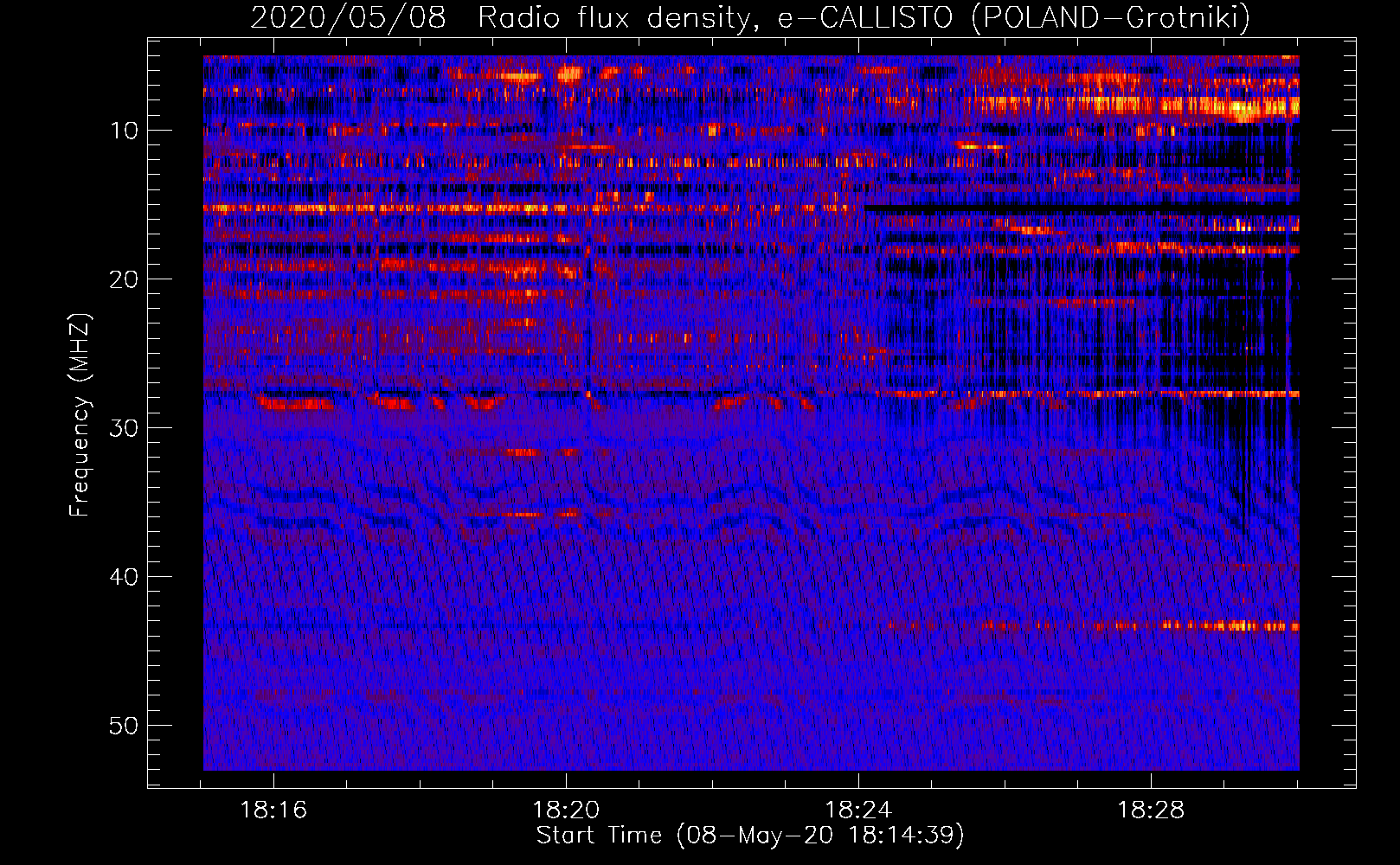Click the frequency tick label '40'
This screenshot has width=1400, height=865.
125,577
